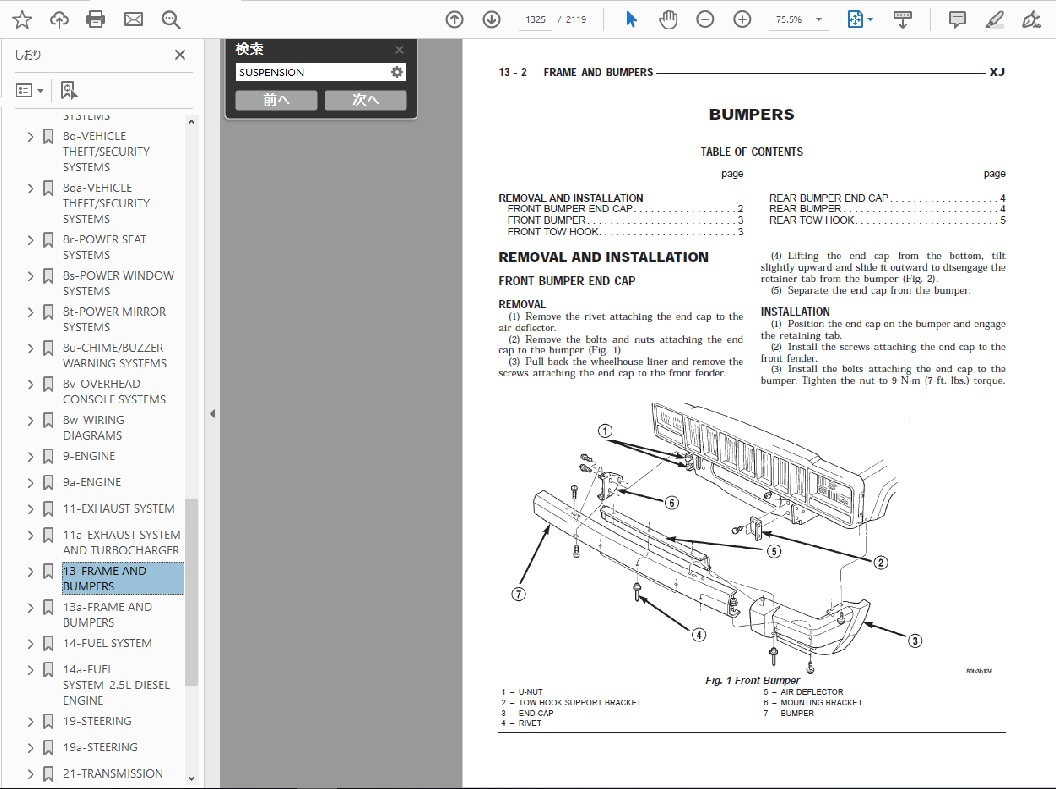
Task: Click the upload to cloud icon
Action: point(59,20)
